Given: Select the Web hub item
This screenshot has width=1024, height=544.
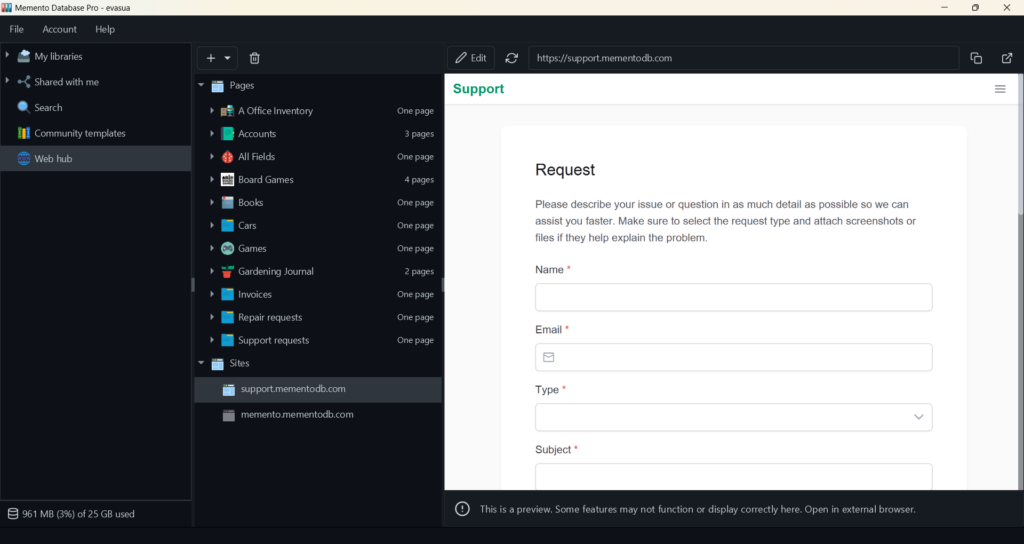Looking at the screenshot, I should (95, 158).
